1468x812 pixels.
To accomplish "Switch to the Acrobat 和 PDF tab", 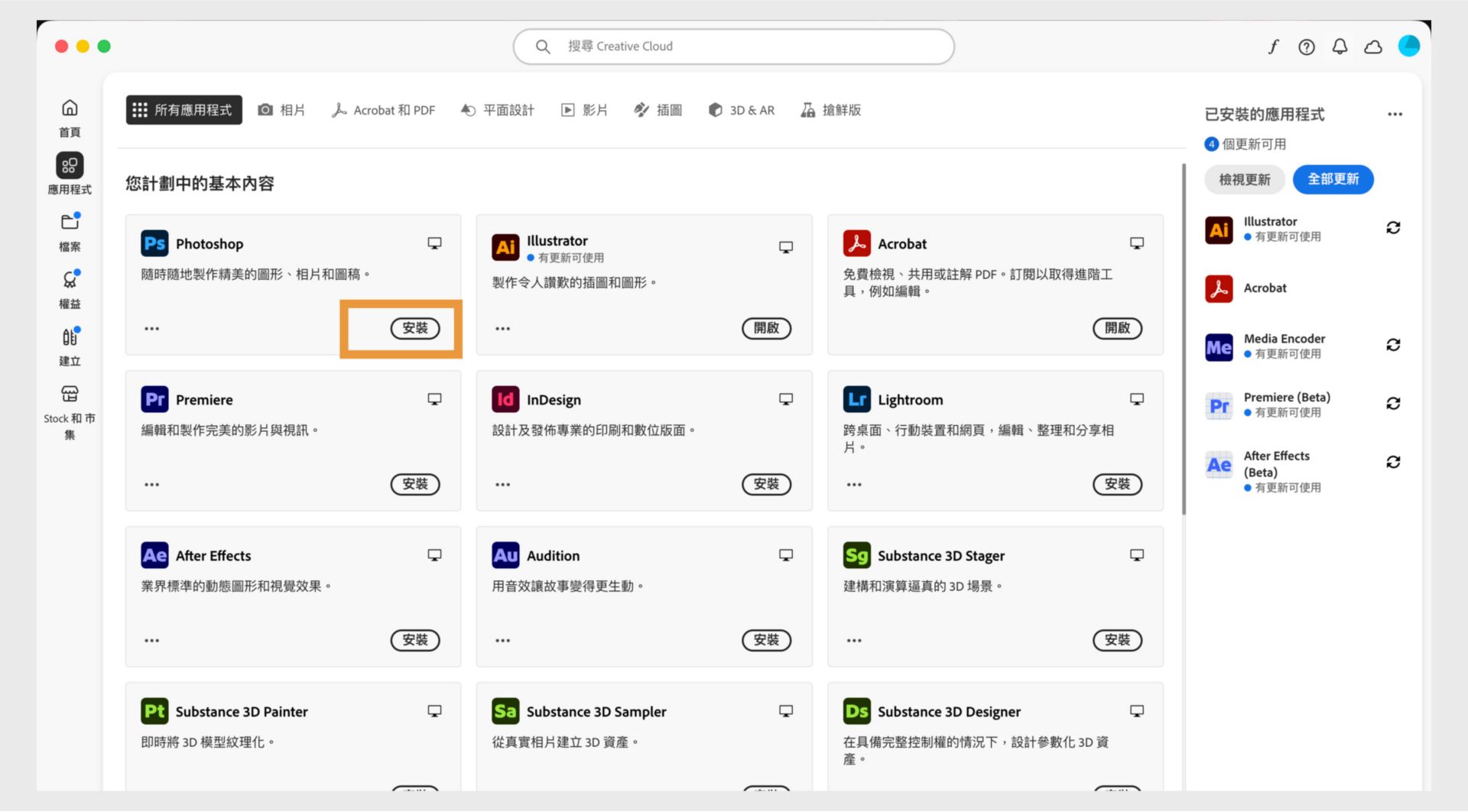I will click(383, 110).
